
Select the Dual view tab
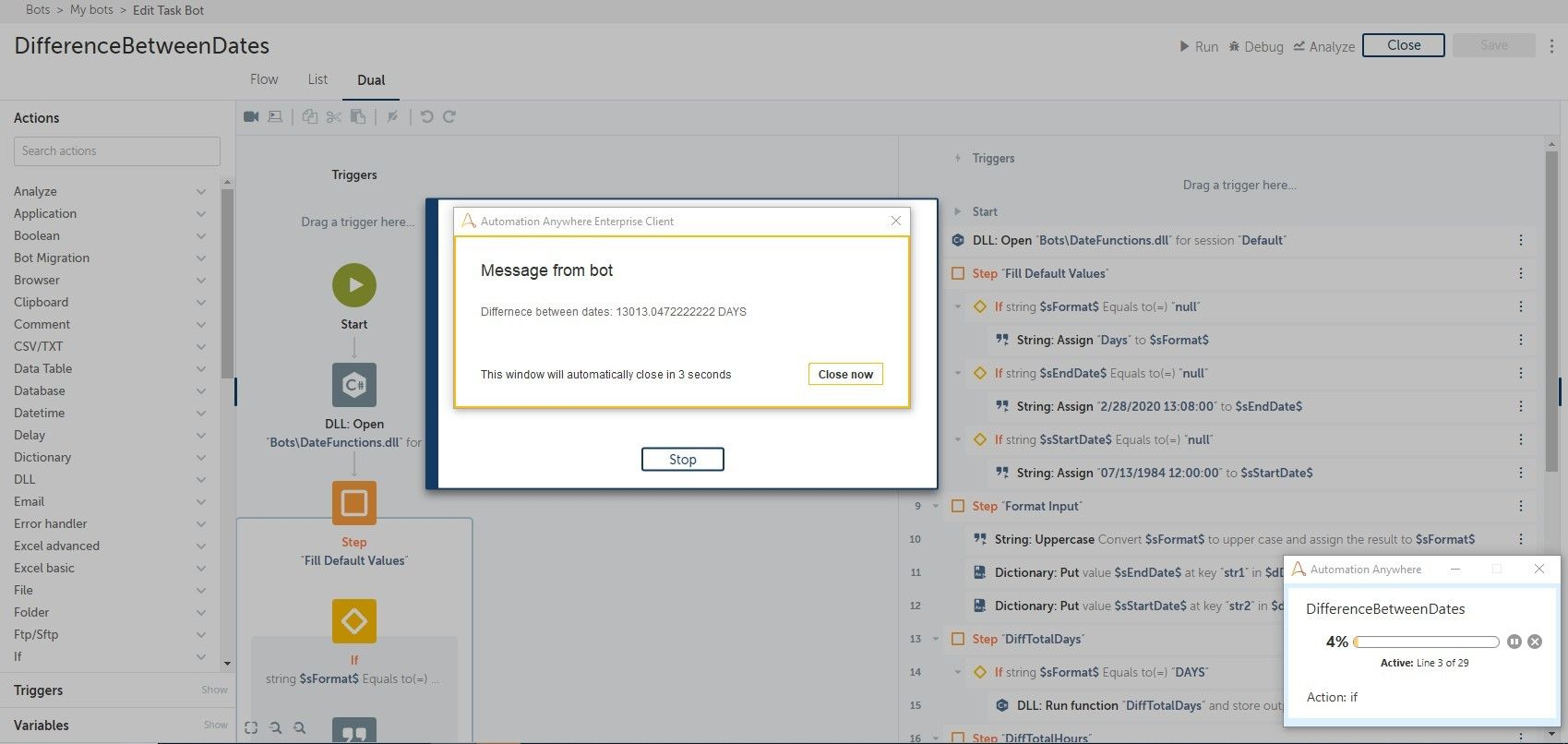[371, 80]
